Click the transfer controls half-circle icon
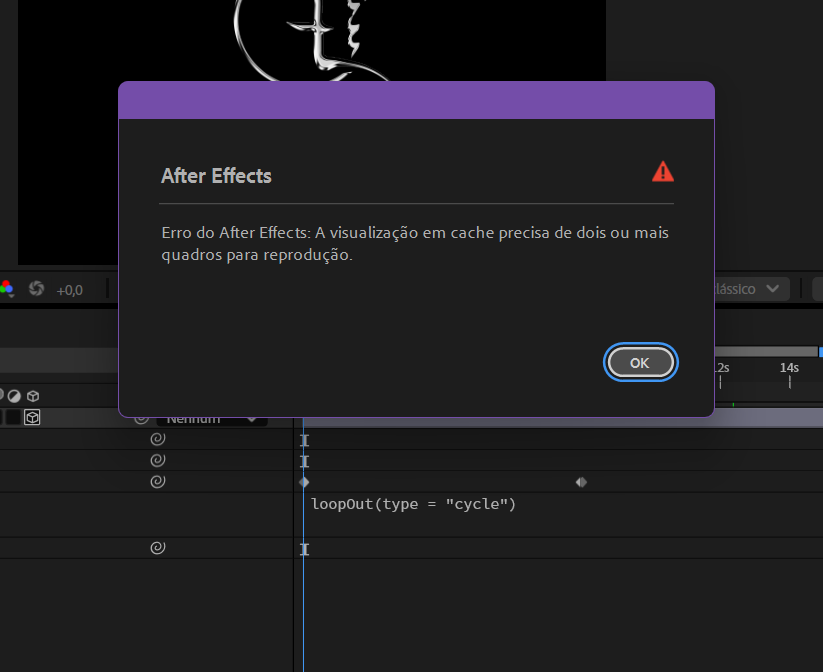 [14, 396]
